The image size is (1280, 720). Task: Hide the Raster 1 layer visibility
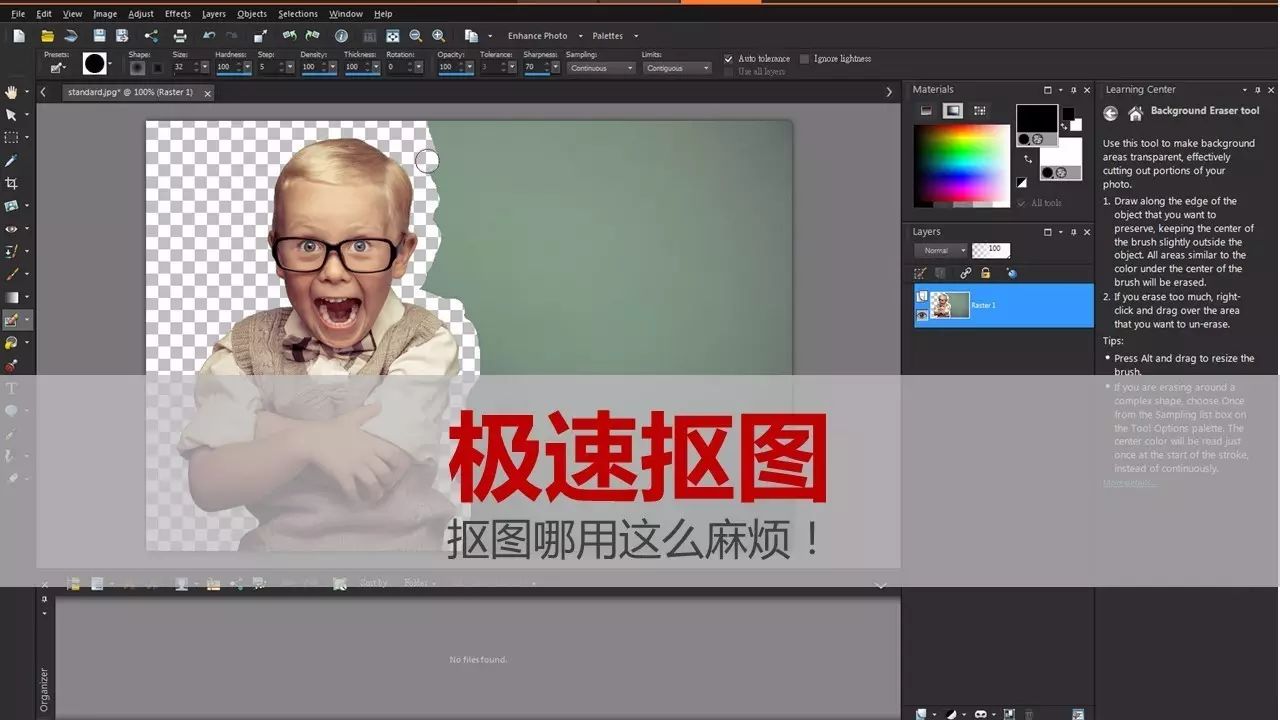(922, 314)
